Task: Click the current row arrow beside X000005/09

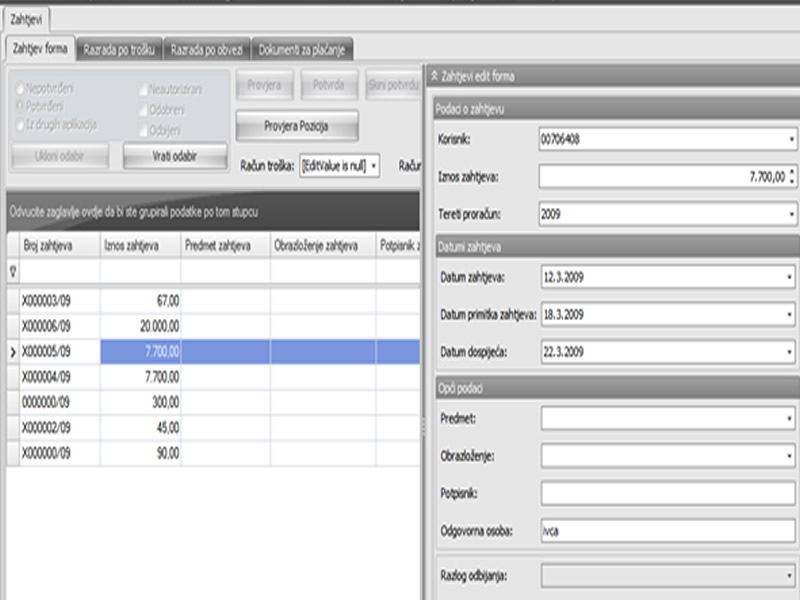Action: 13,352
